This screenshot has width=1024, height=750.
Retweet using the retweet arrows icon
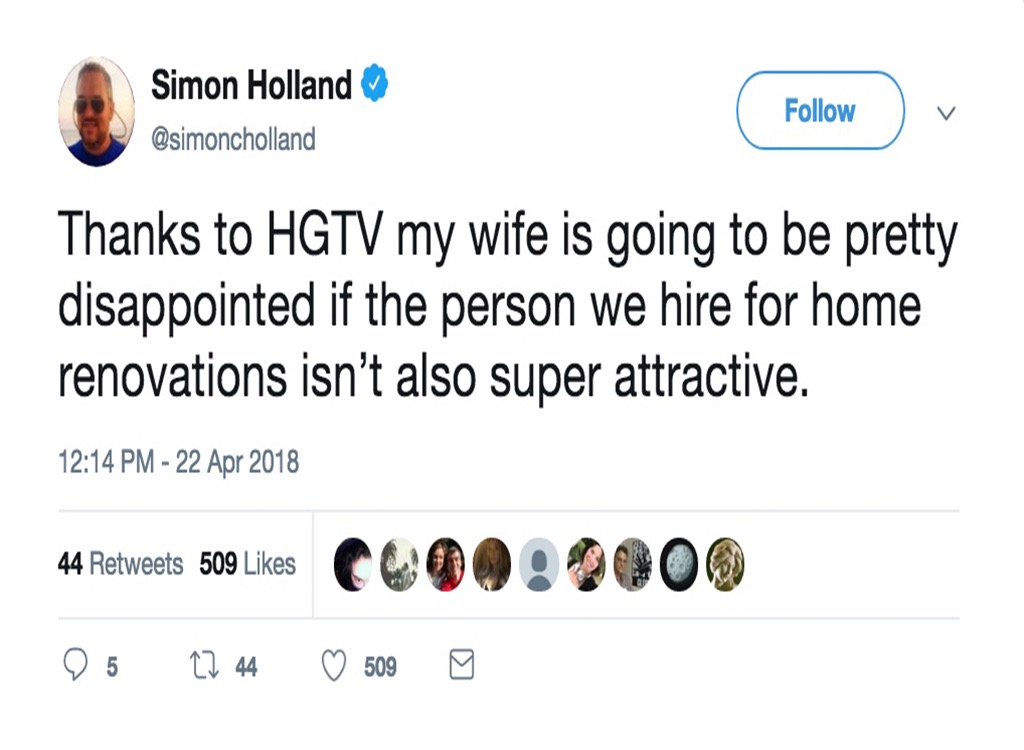pyautogui.click(x=204, y=666)
